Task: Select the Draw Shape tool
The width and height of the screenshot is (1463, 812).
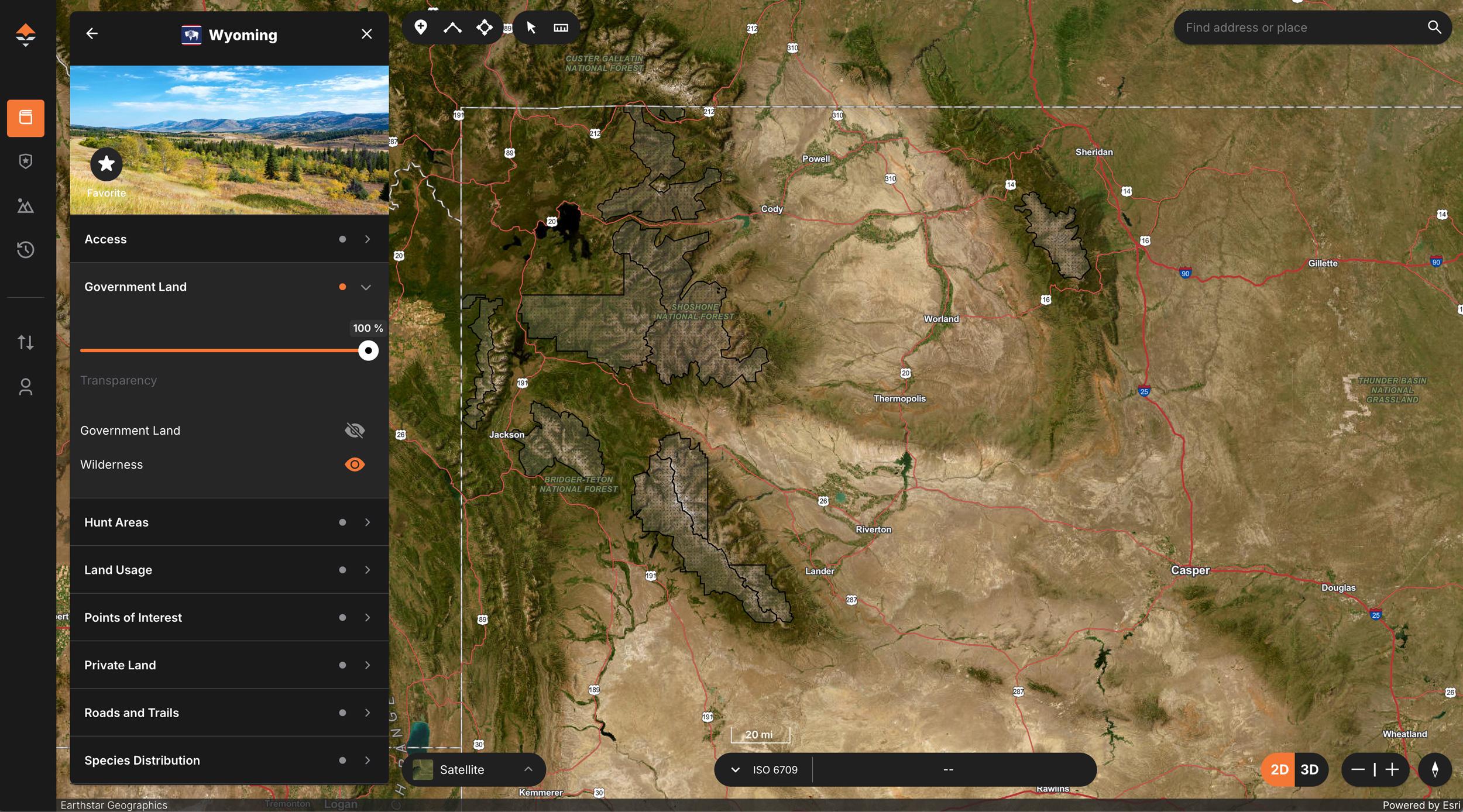Action: click(x=484, y=27)
